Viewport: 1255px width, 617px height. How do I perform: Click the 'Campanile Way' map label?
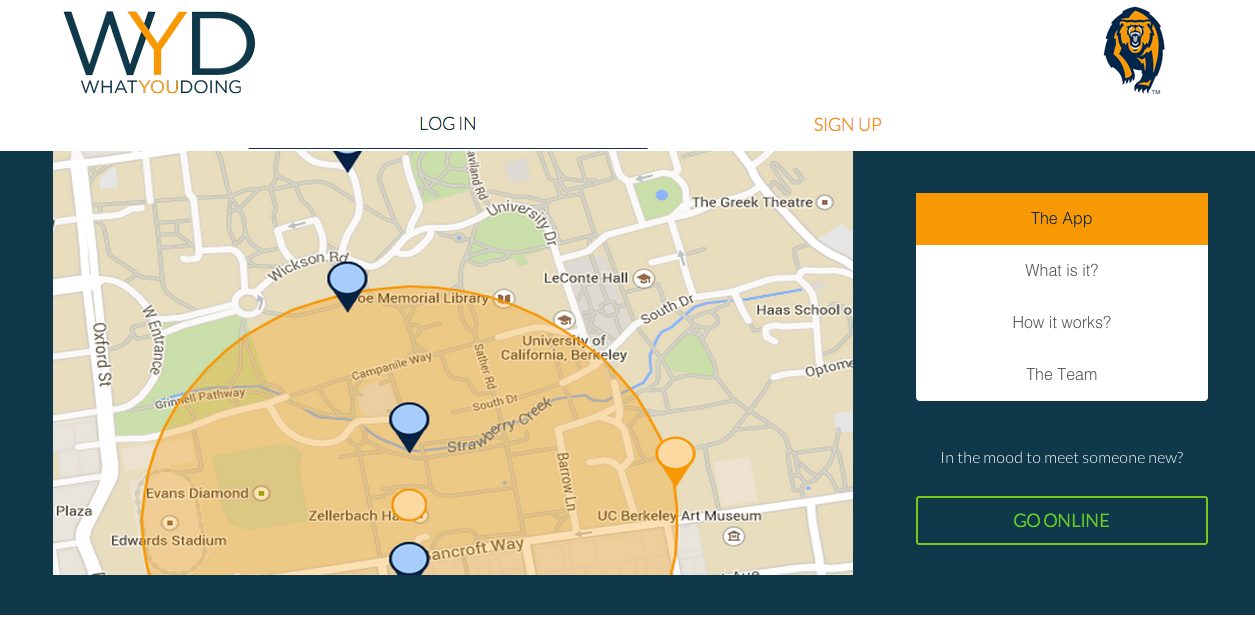(391, 365)
